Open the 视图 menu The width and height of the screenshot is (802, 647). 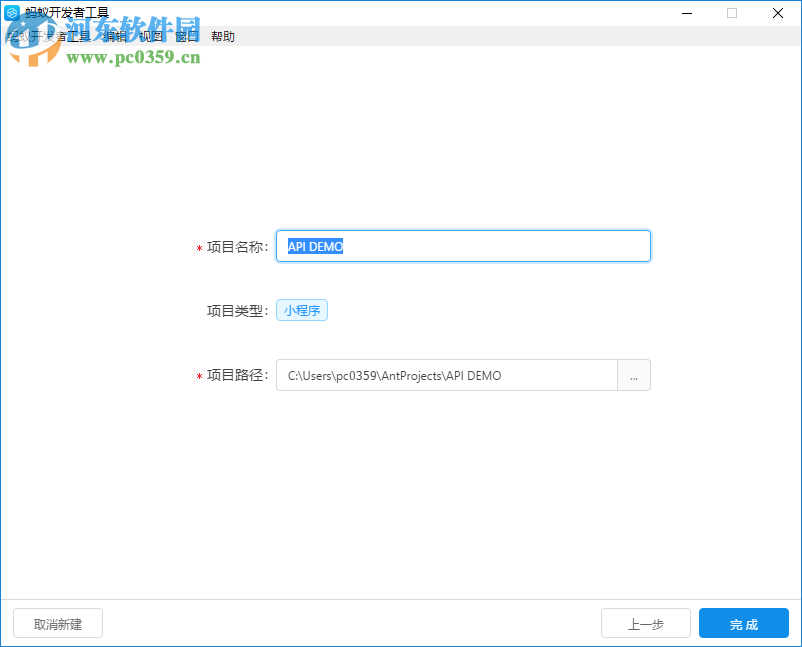[x=150, y=35]
